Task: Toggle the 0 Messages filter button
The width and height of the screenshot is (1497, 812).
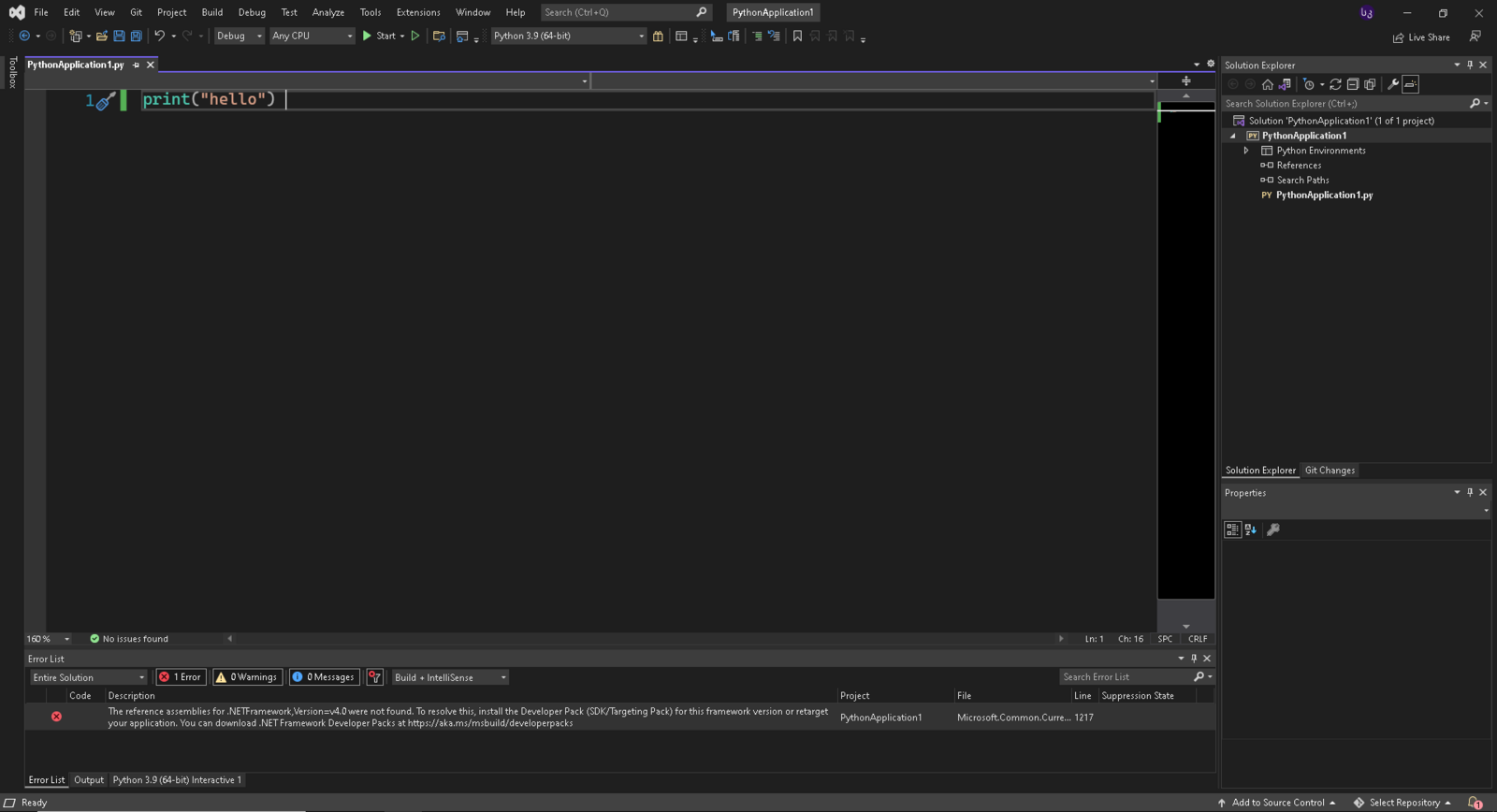Action: 324,677
